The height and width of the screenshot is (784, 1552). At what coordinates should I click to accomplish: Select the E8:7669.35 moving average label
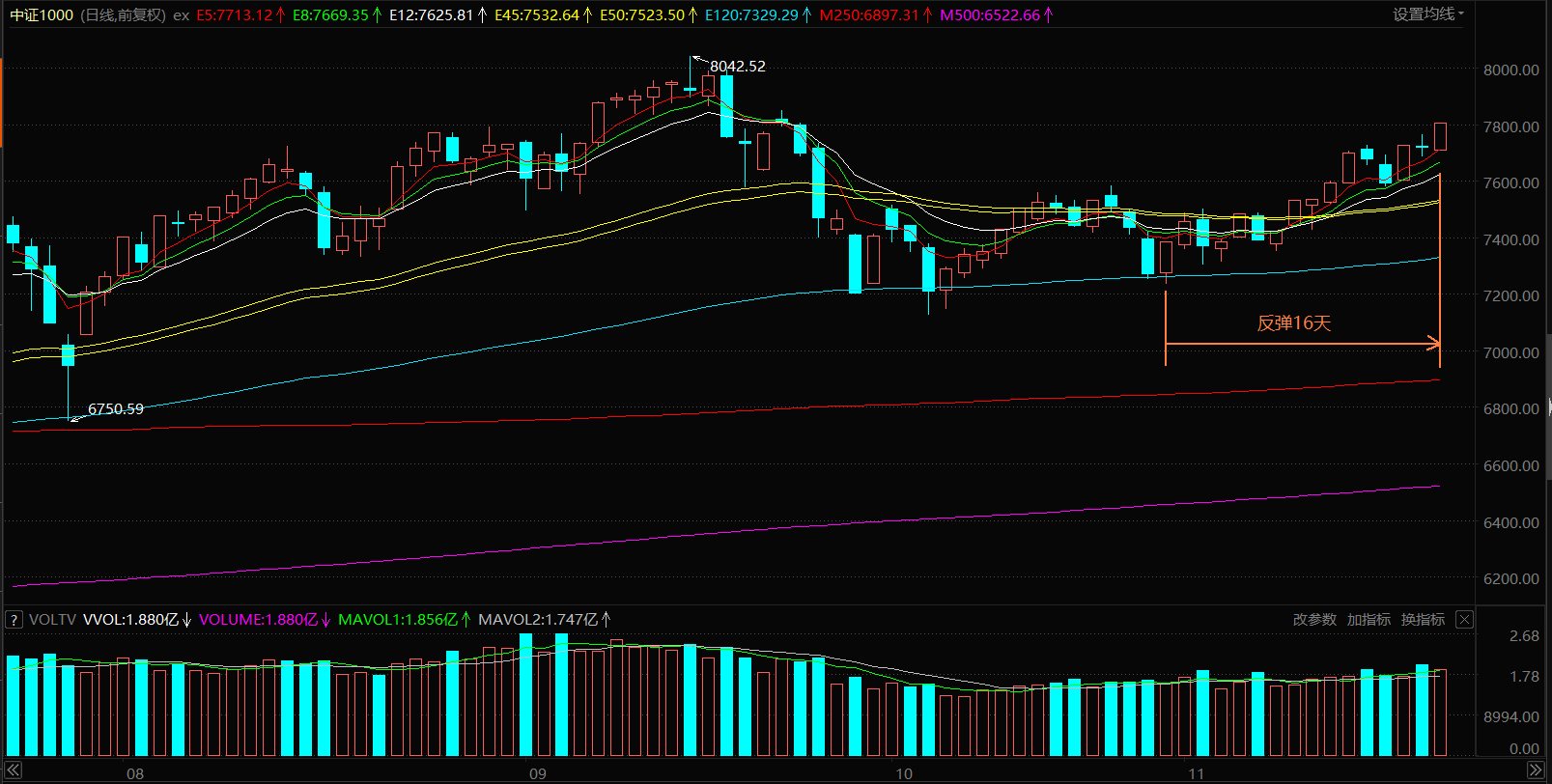331,15
